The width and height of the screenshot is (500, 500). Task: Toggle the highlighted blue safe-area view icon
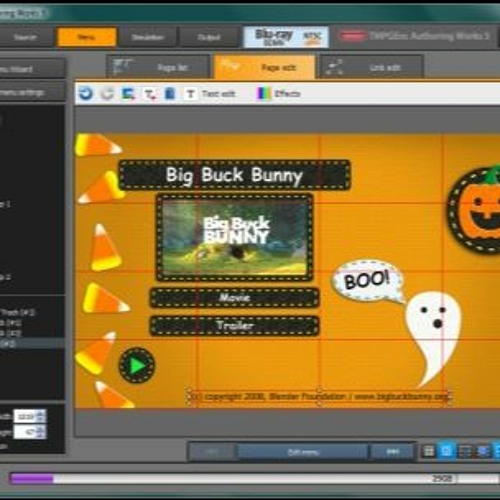click(446, 451)
